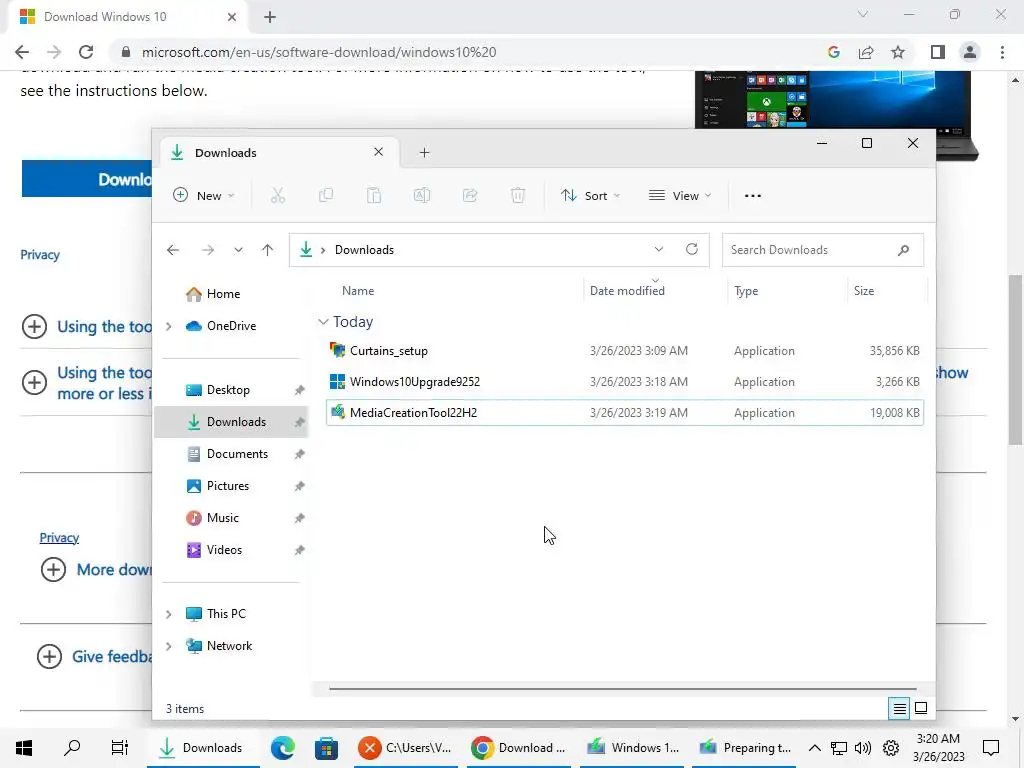Click the Paste clipboard icon in Explorer toolbar
Viewport: 1024px width, 768px height.
(374, 195)
